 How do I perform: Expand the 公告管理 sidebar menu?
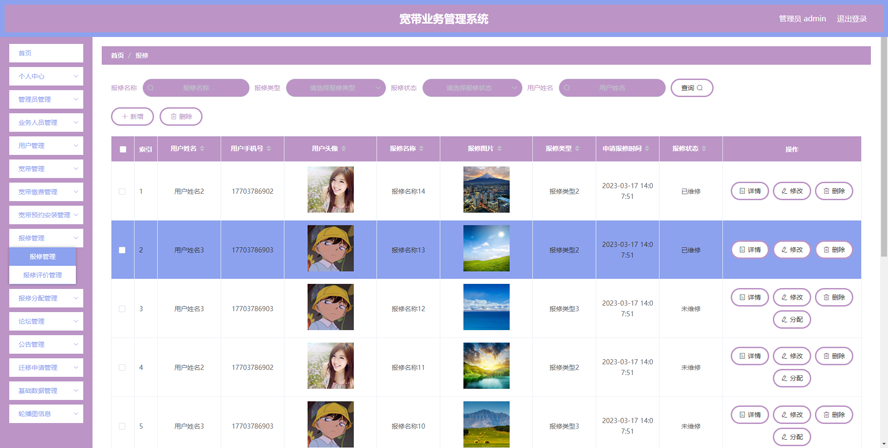click(46, 344)
